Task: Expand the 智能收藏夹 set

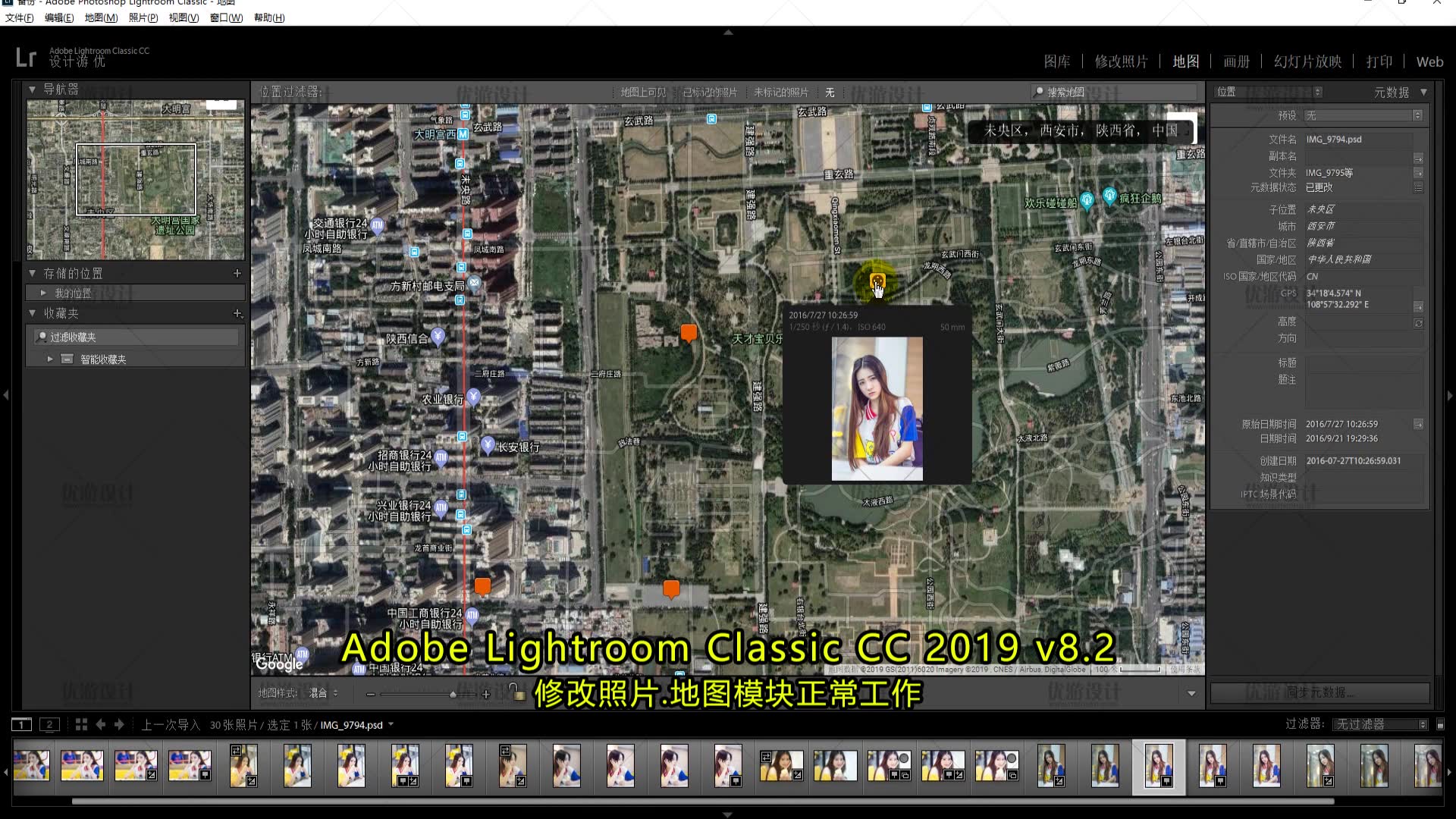Action: [x=50, y=359]
